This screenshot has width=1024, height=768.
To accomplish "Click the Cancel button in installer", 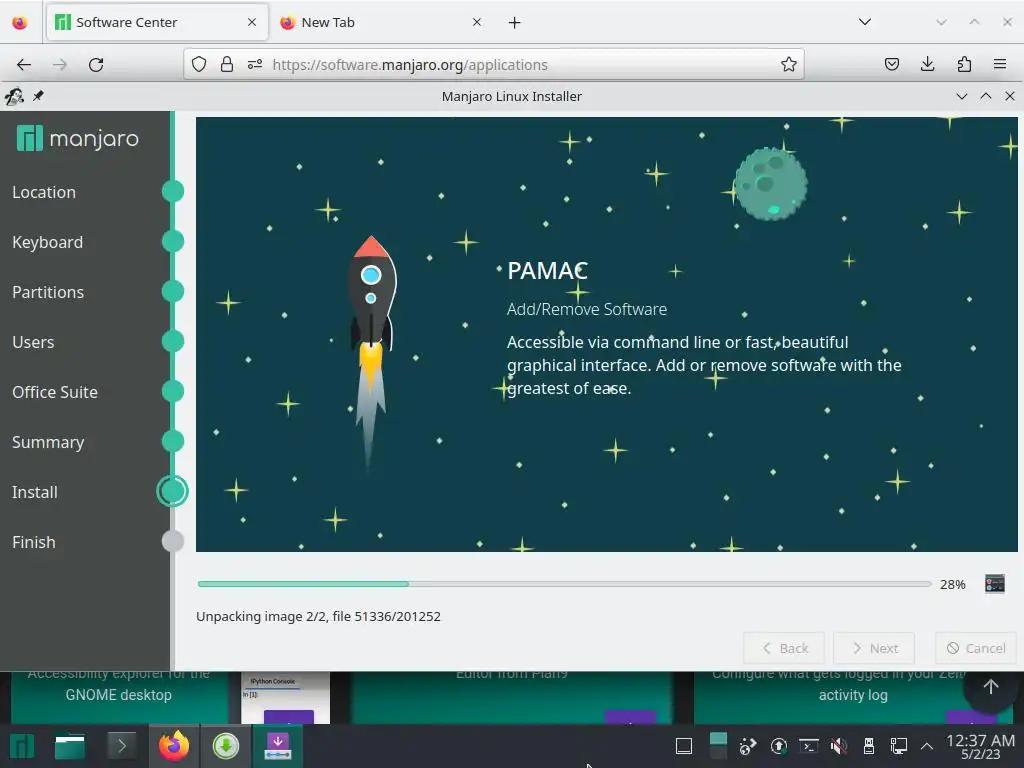I will (976, 648).
